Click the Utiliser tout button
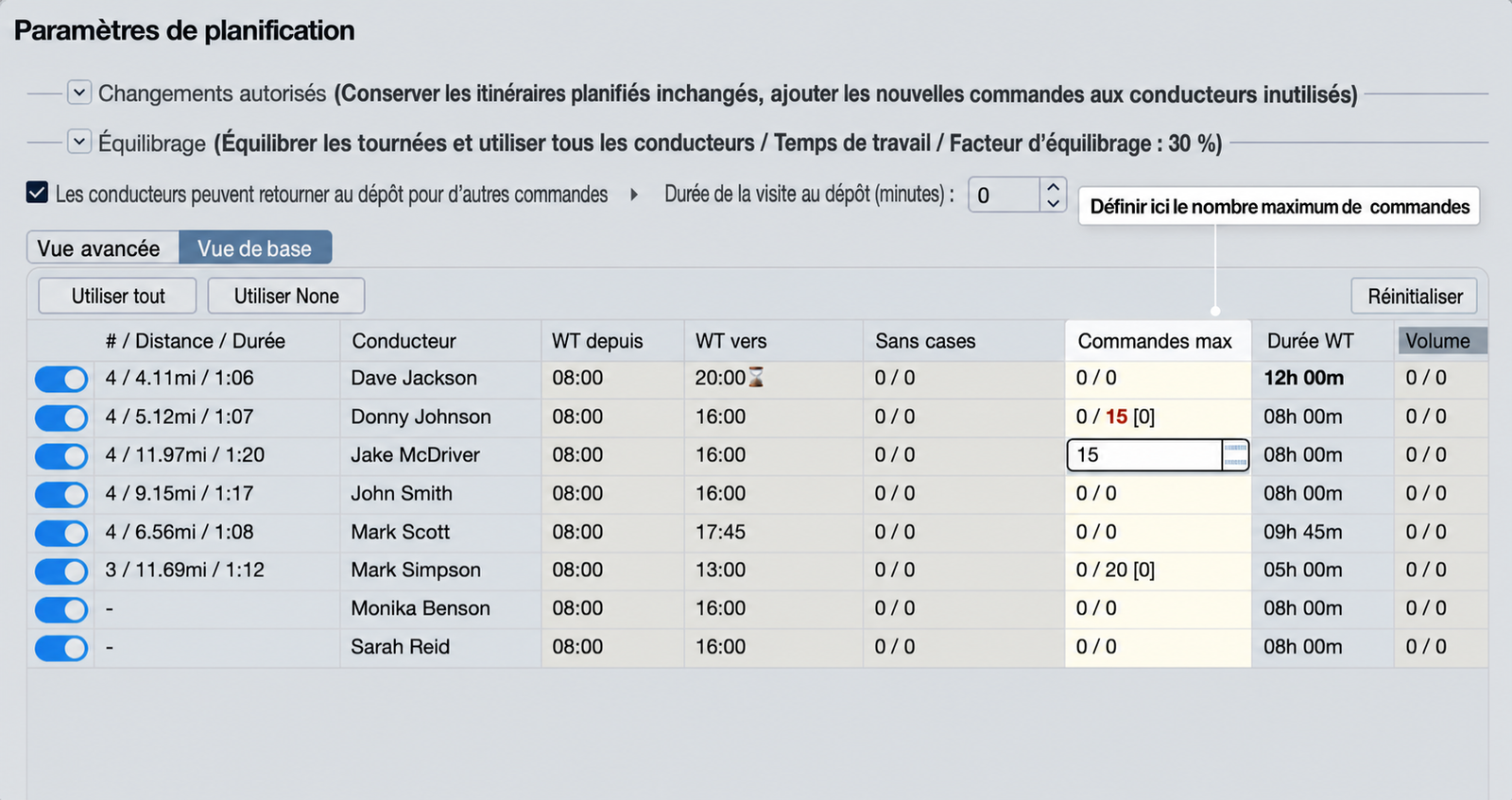The image size is (1512, 800). point(117,296)
